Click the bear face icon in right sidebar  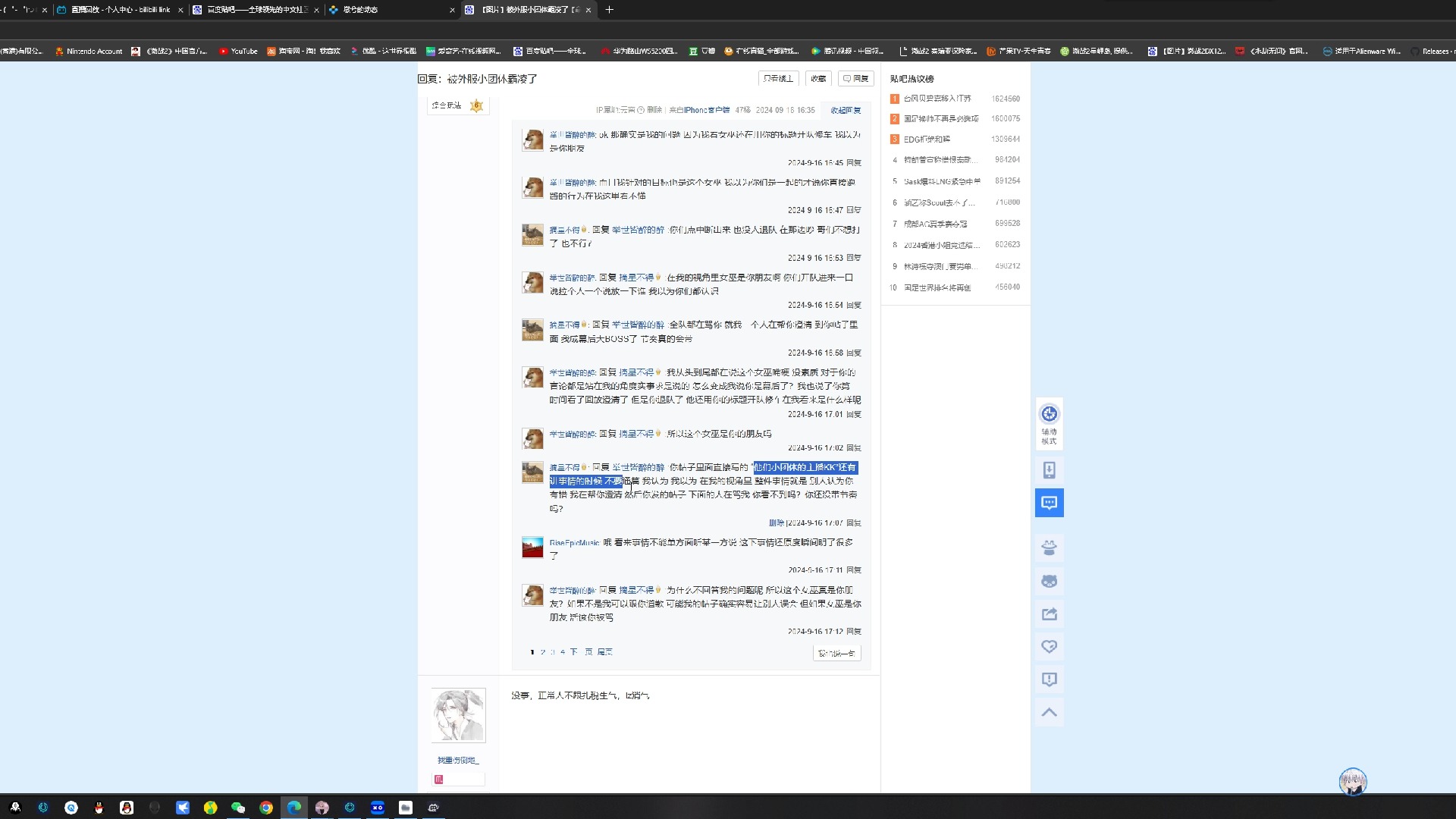click(1049, 581)
